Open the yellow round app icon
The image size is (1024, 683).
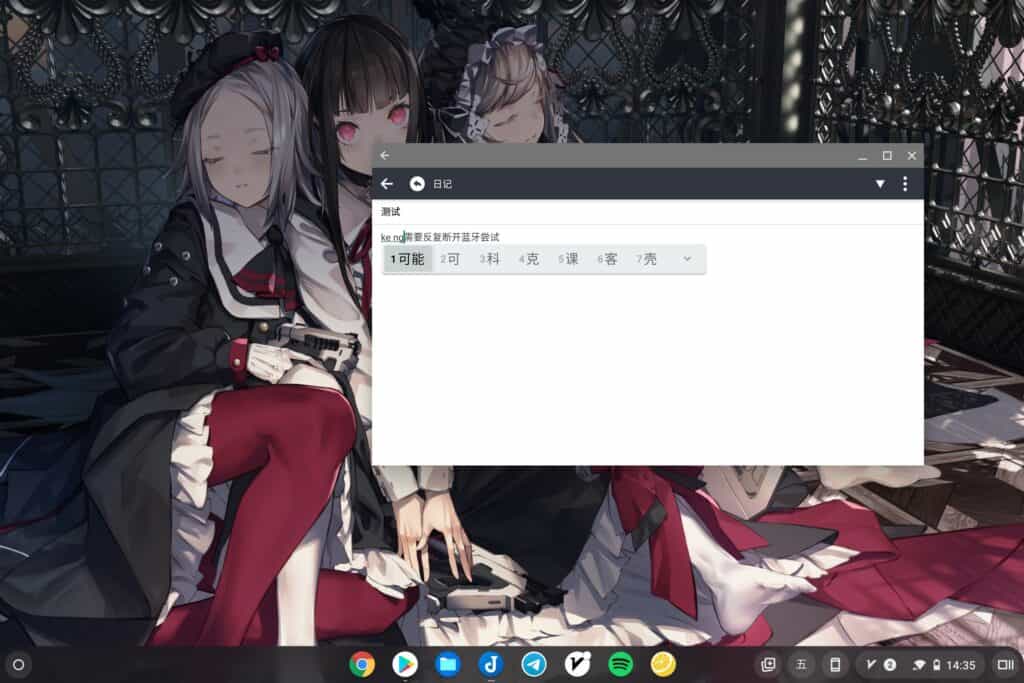point(664,665)
